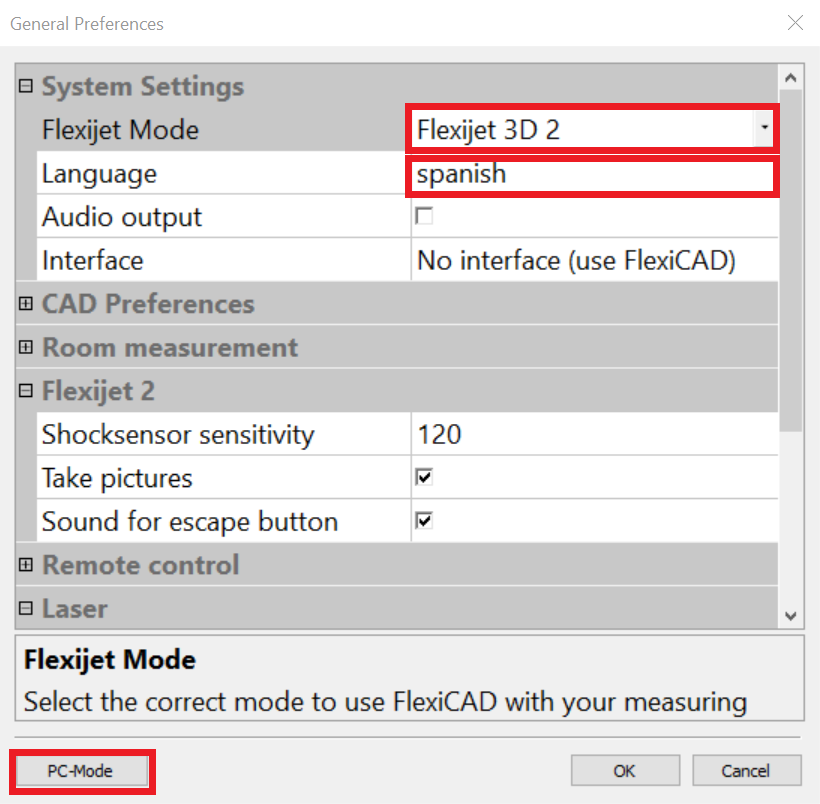
Task: Uncheck the Take pictures checkbox
Action: pyautogui.click(x=424, y=478)
